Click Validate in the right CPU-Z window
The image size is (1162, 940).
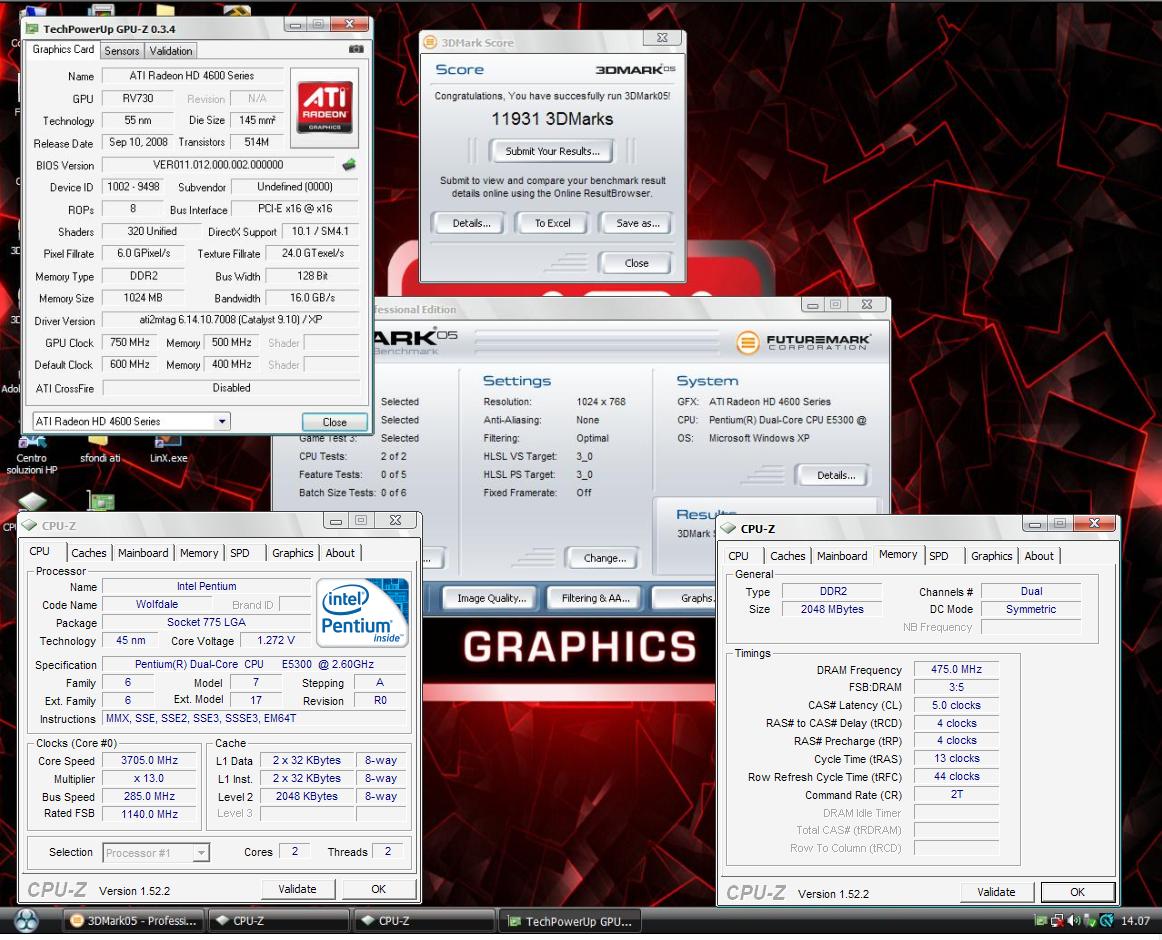pos(996,892)
